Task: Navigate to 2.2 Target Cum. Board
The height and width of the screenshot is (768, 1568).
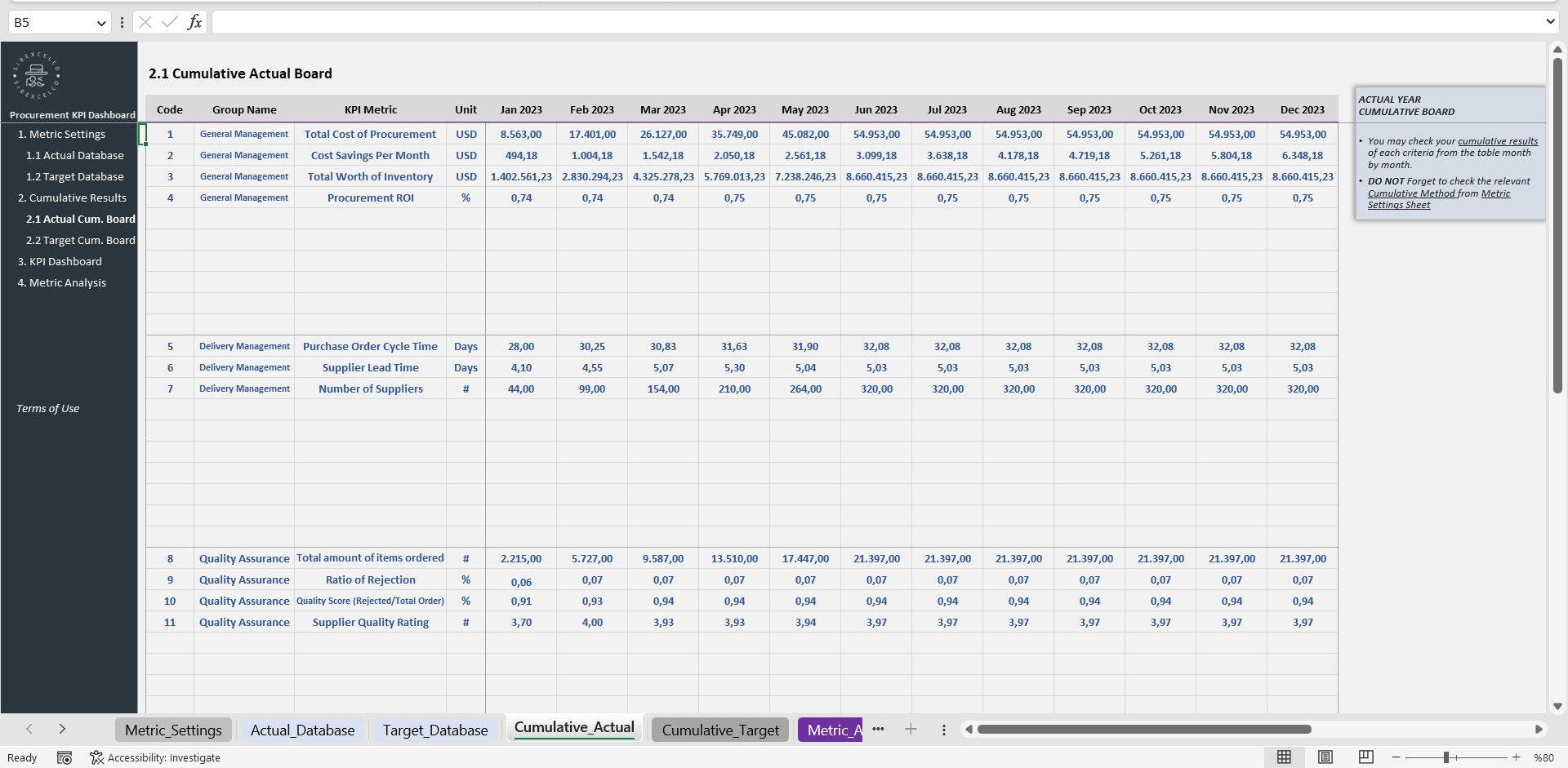Action: tap(80, 240)
